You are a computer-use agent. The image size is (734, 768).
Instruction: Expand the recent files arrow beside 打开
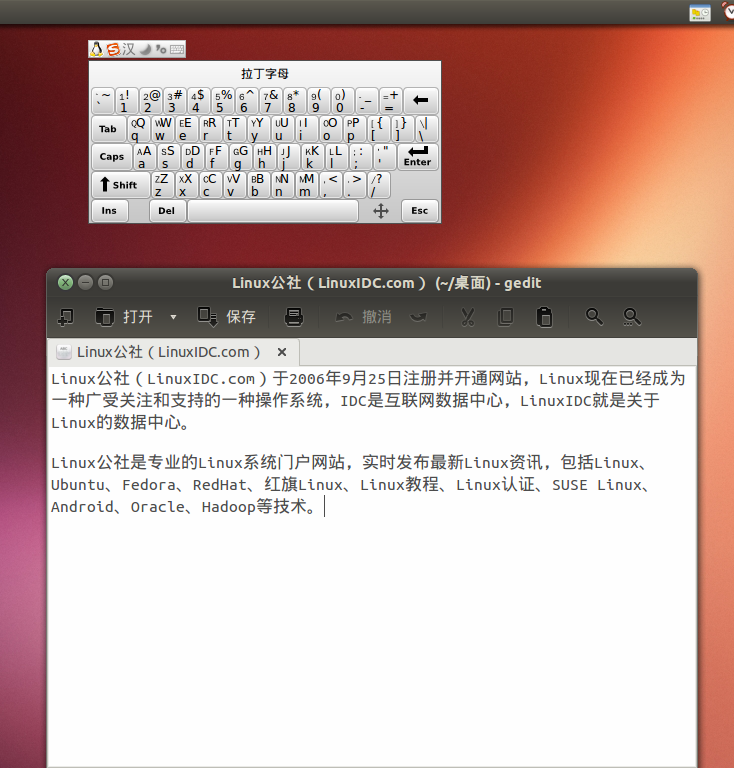click(173, 317)
